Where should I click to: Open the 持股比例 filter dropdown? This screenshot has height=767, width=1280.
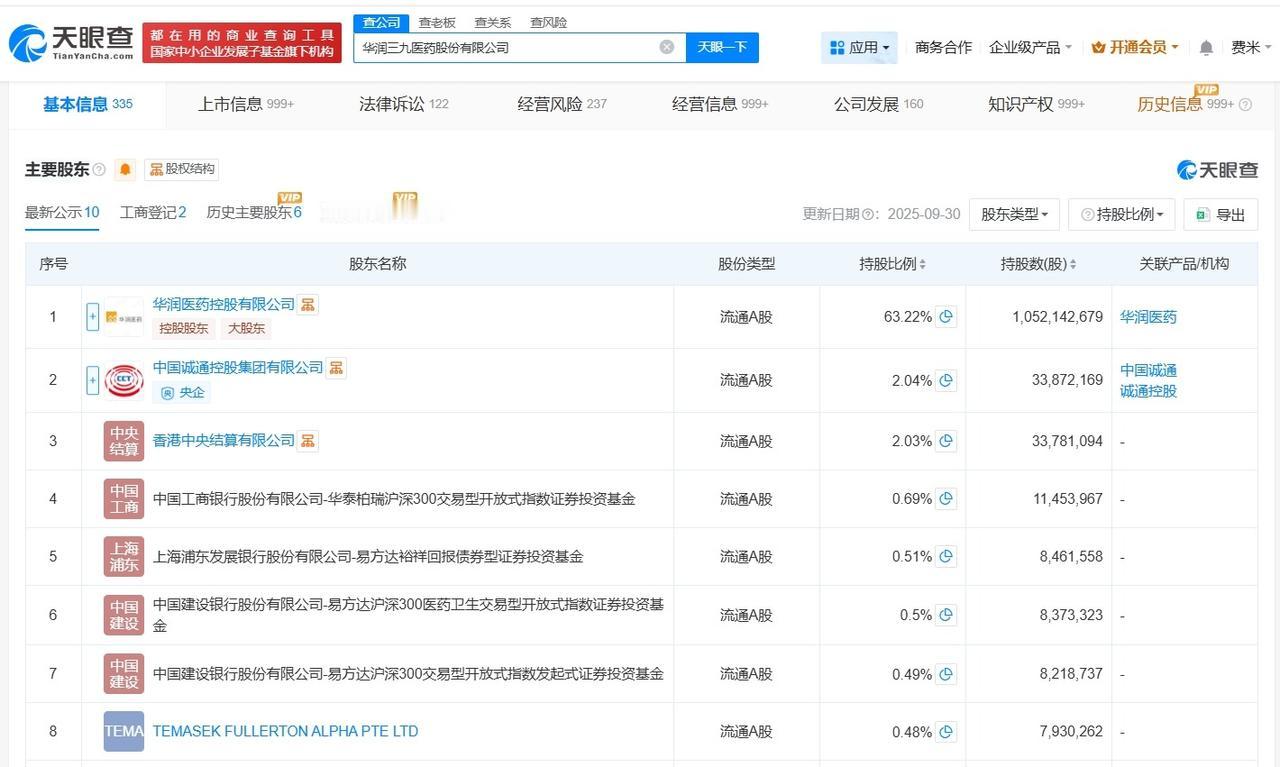pos(1122,214)
